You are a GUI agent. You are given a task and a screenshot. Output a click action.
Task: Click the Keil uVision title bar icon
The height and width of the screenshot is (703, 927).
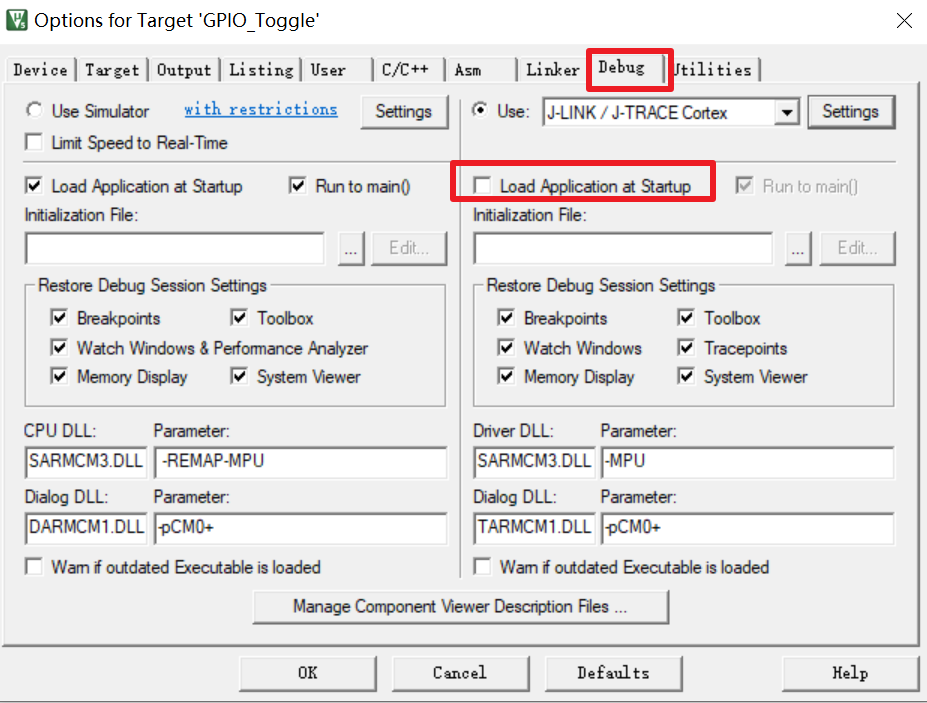click(x=17, y=20)
